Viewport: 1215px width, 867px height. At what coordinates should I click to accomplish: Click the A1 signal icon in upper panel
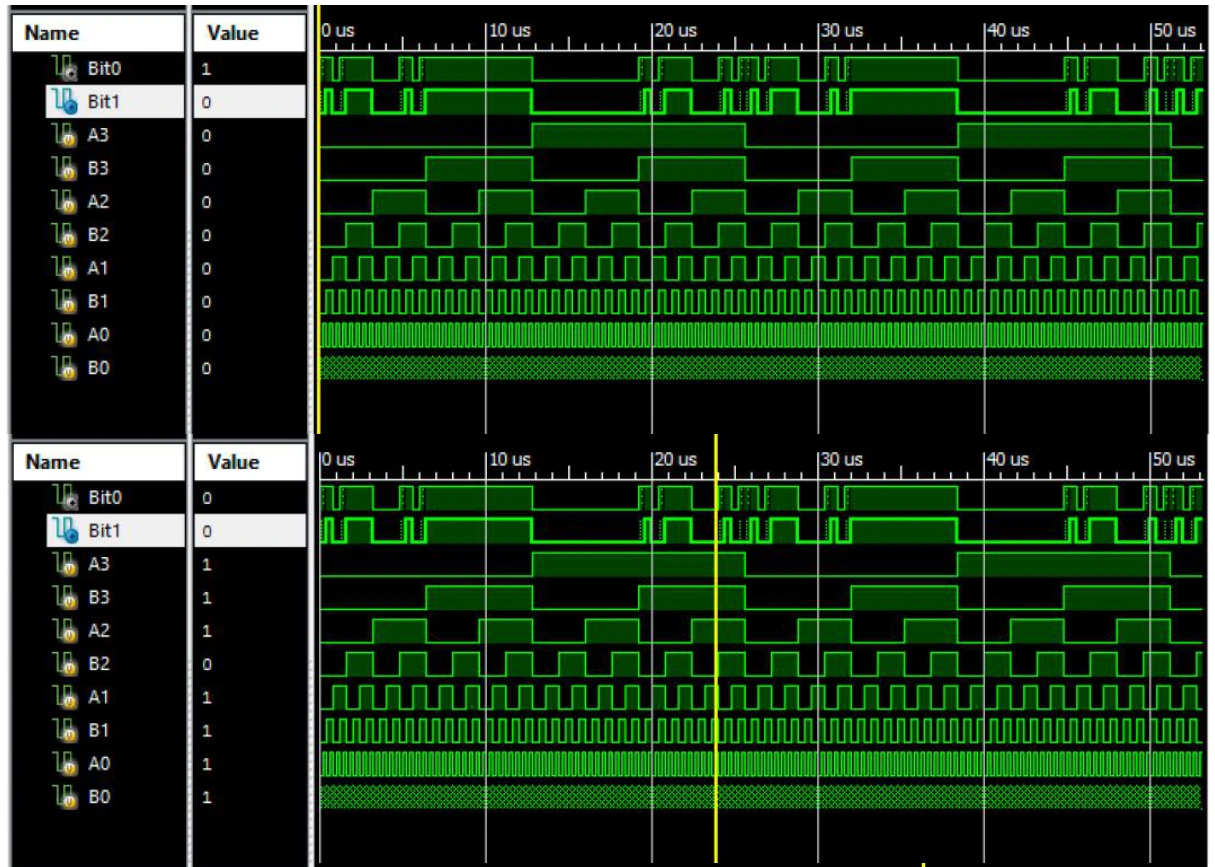pos(64,269)
